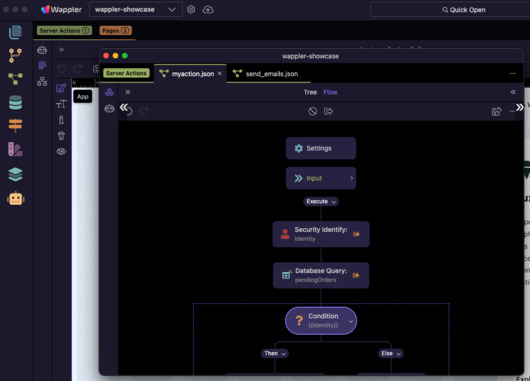Open the Routing signpost icon
Screen dimensions: 530x381
(x=15, y=125)
